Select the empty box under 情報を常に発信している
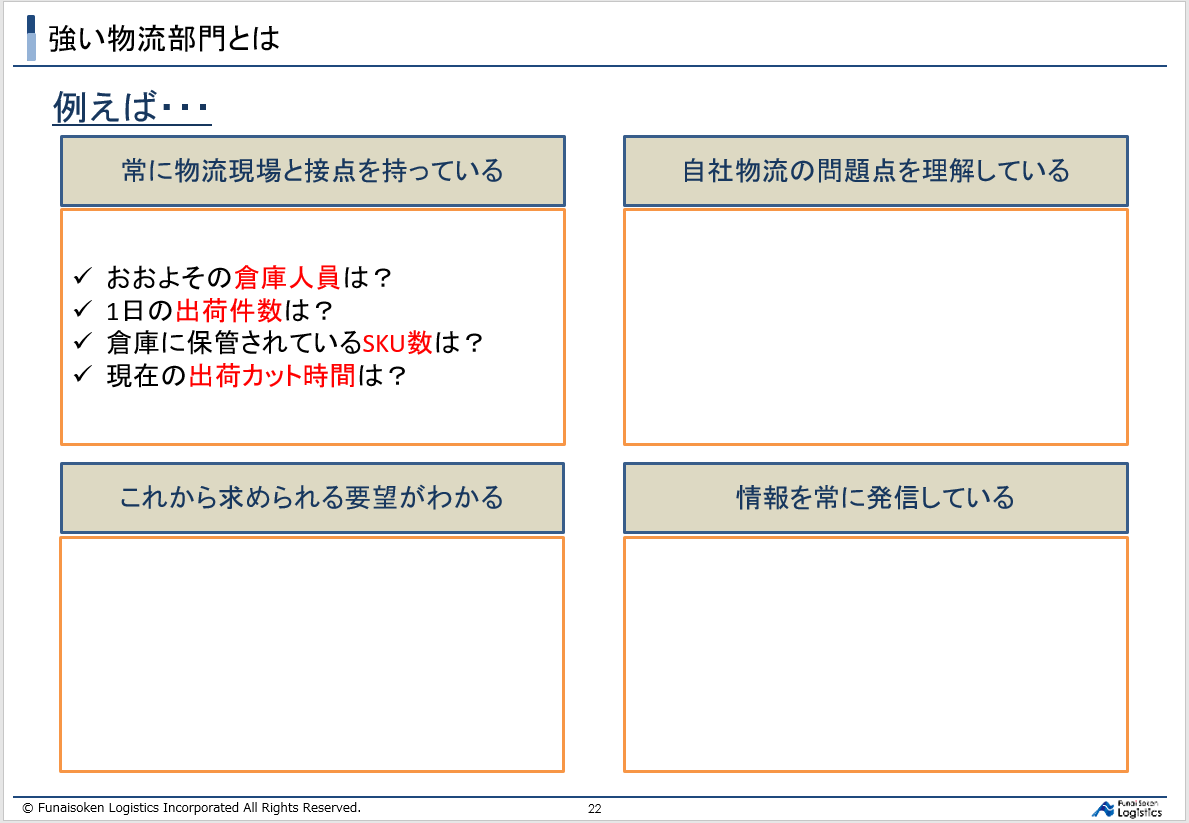1189x823 pixels. coord(875,654)
